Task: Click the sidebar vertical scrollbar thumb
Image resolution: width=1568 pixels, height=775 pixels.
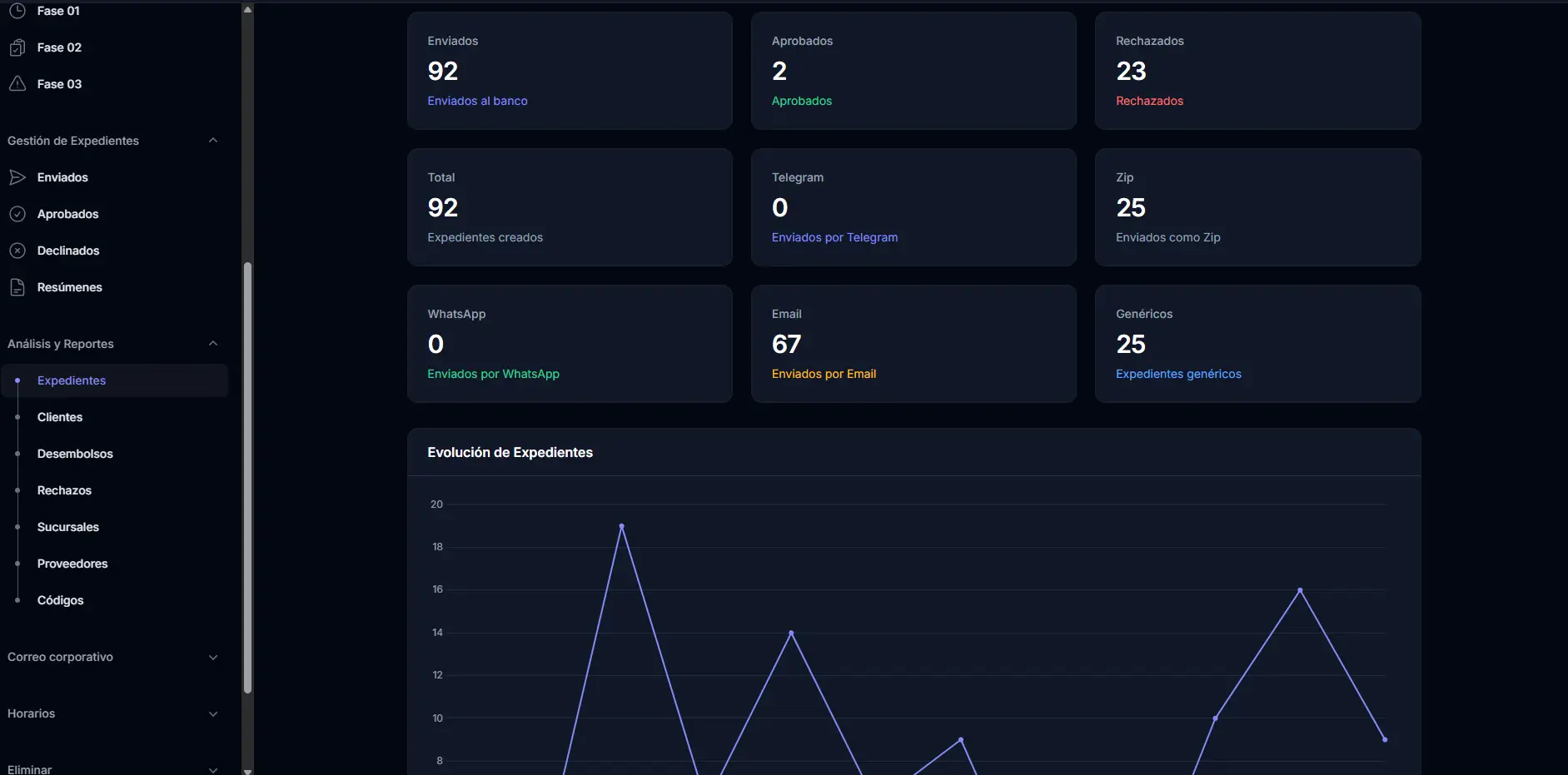Action: [x=247, y=477]
